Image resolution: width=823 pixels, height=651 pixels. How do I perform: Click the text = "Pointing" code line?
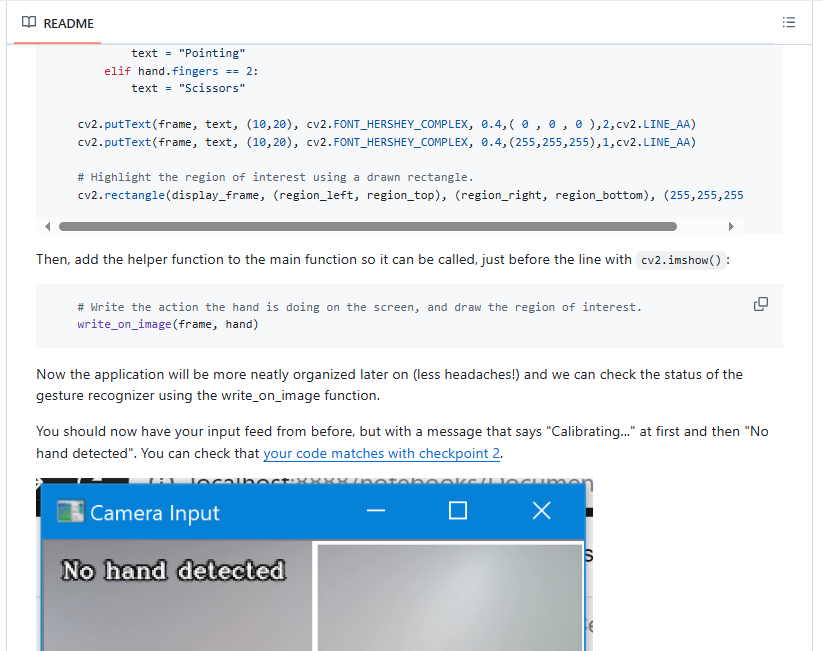(x=188, y=53)
